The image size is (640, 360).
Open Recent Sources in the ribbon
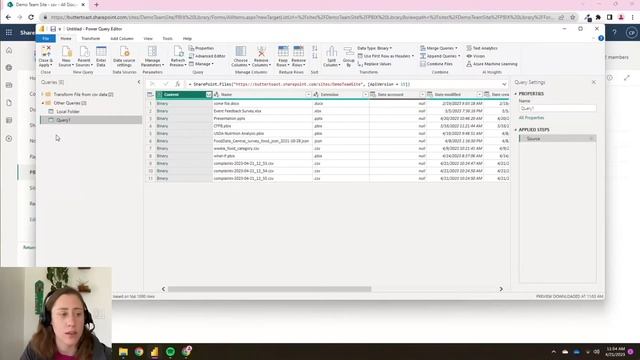(x=84, y=56)
